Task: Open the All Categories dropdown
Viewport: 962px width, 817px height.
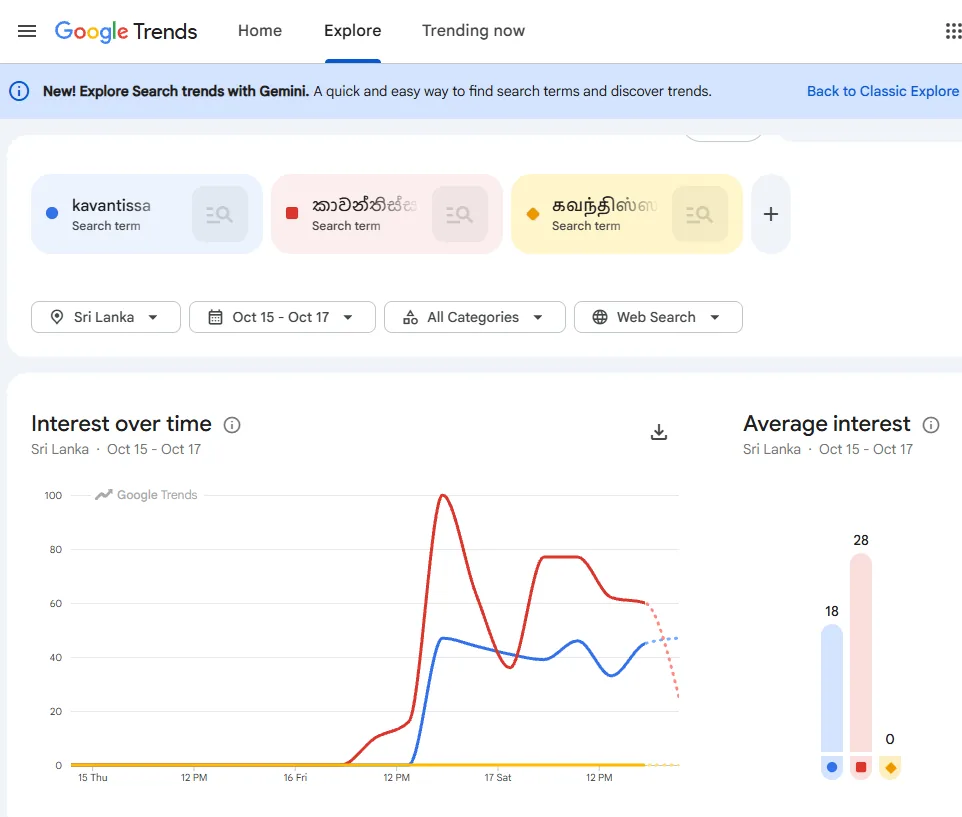Action: pos(475,317)
